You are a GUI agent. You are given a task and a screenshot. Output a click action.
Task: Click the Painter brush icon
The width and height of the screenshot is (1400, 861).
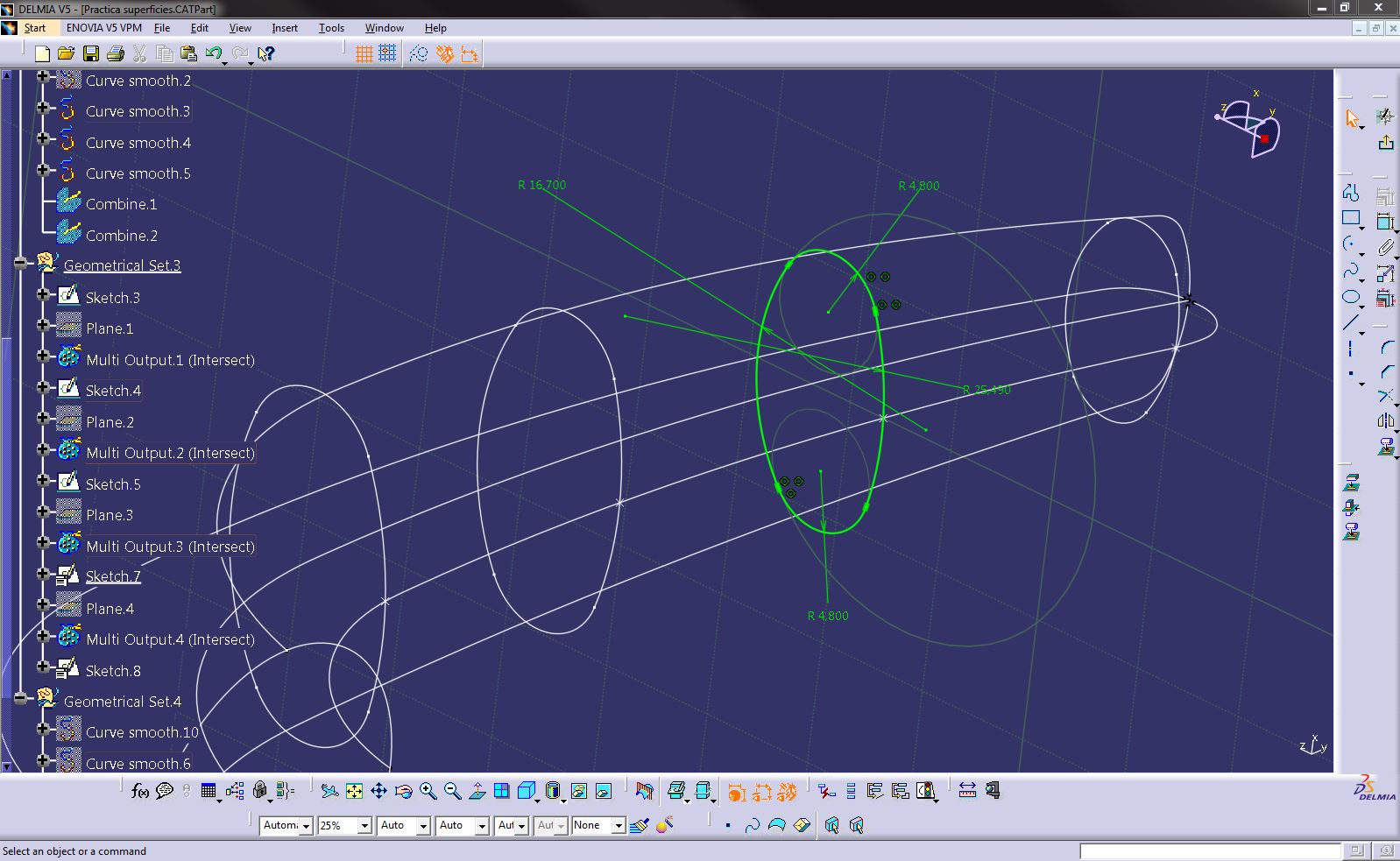pyautogui.click(x=639, y=825)
